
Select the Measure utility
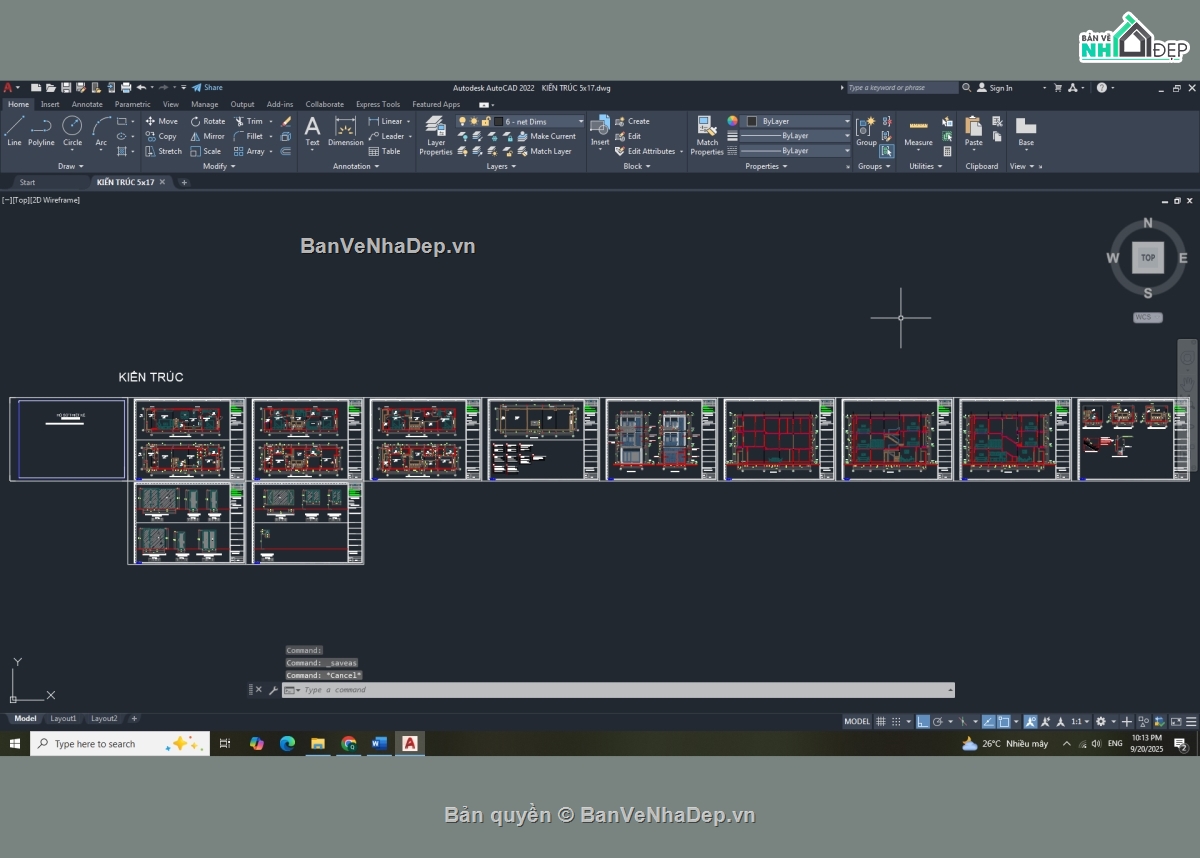click(x=918, y=132)
